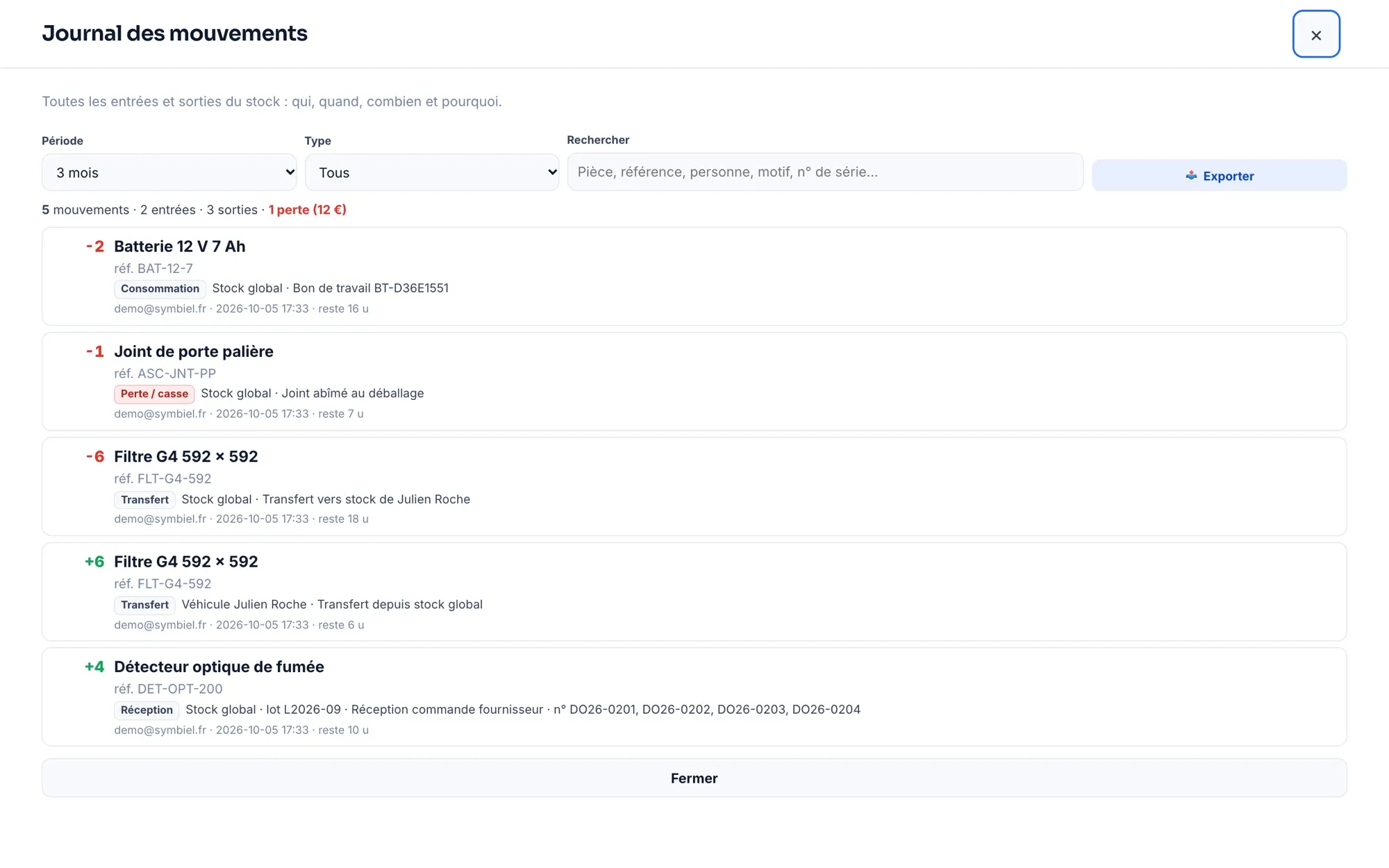Click the Perte / casse tag
1389x868 pixels.
coord(154,394)
